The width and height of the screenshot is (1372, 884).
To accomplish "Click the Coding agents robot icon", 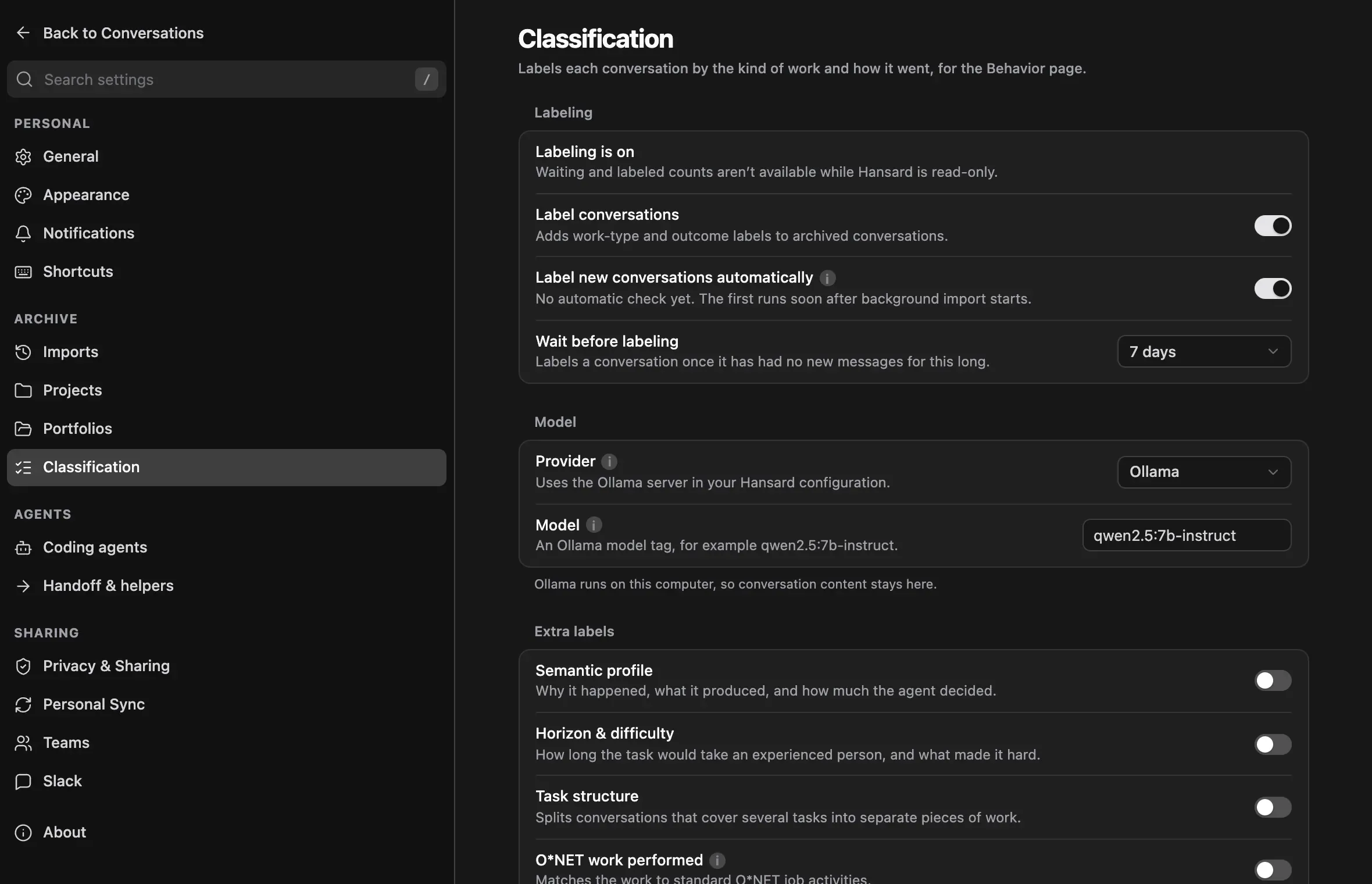I will click(23, 547).
